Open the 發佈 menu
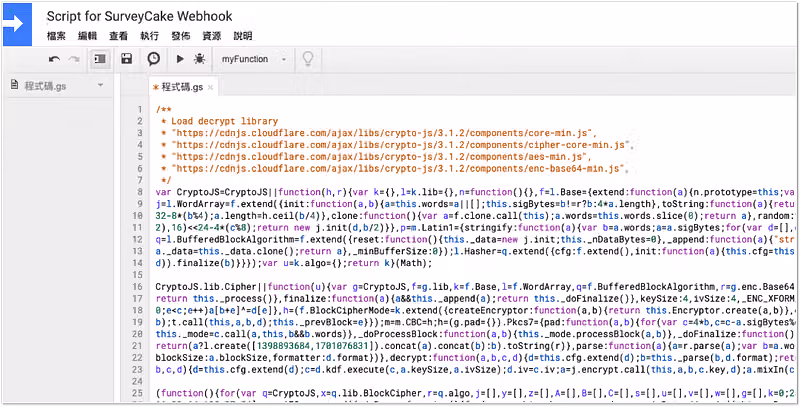 point(181,36)
